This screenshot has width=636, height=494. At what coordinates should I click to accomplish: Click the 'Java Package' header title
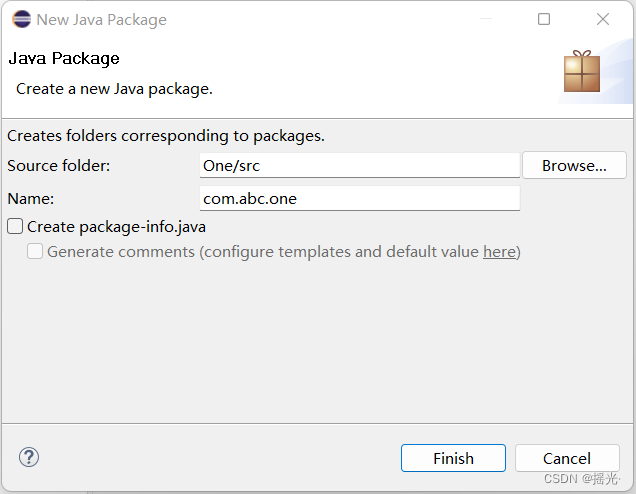(x=64, y=58)
